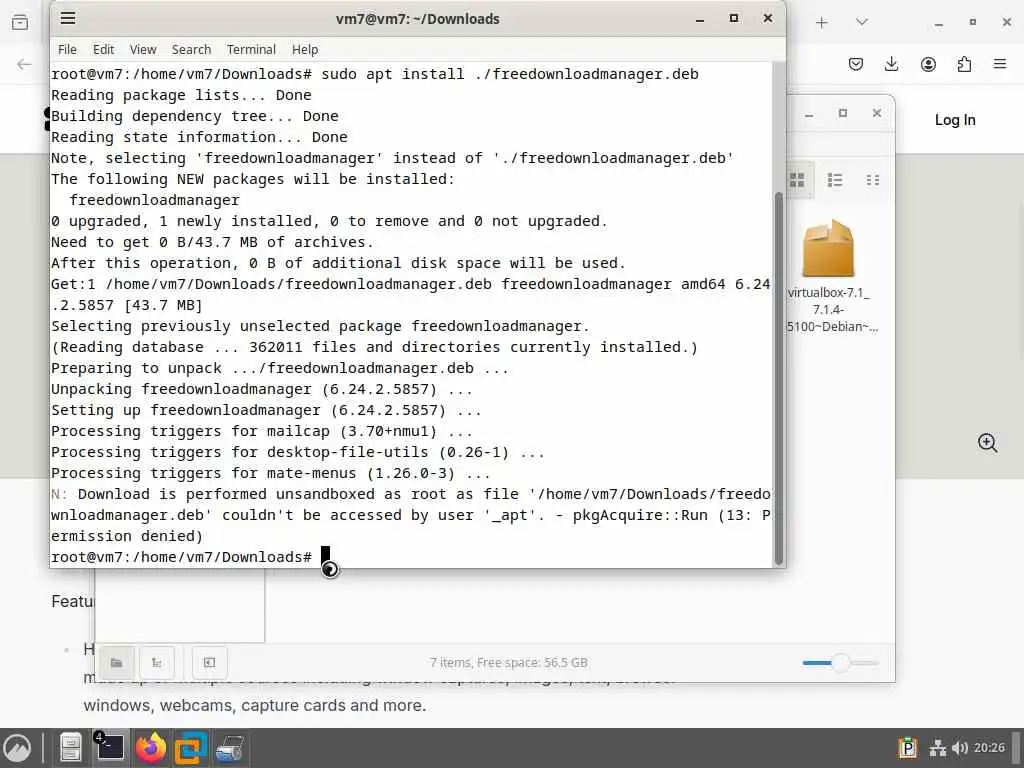
Task: Click the clock showing 20:26
Action: (x=989, y=748)
